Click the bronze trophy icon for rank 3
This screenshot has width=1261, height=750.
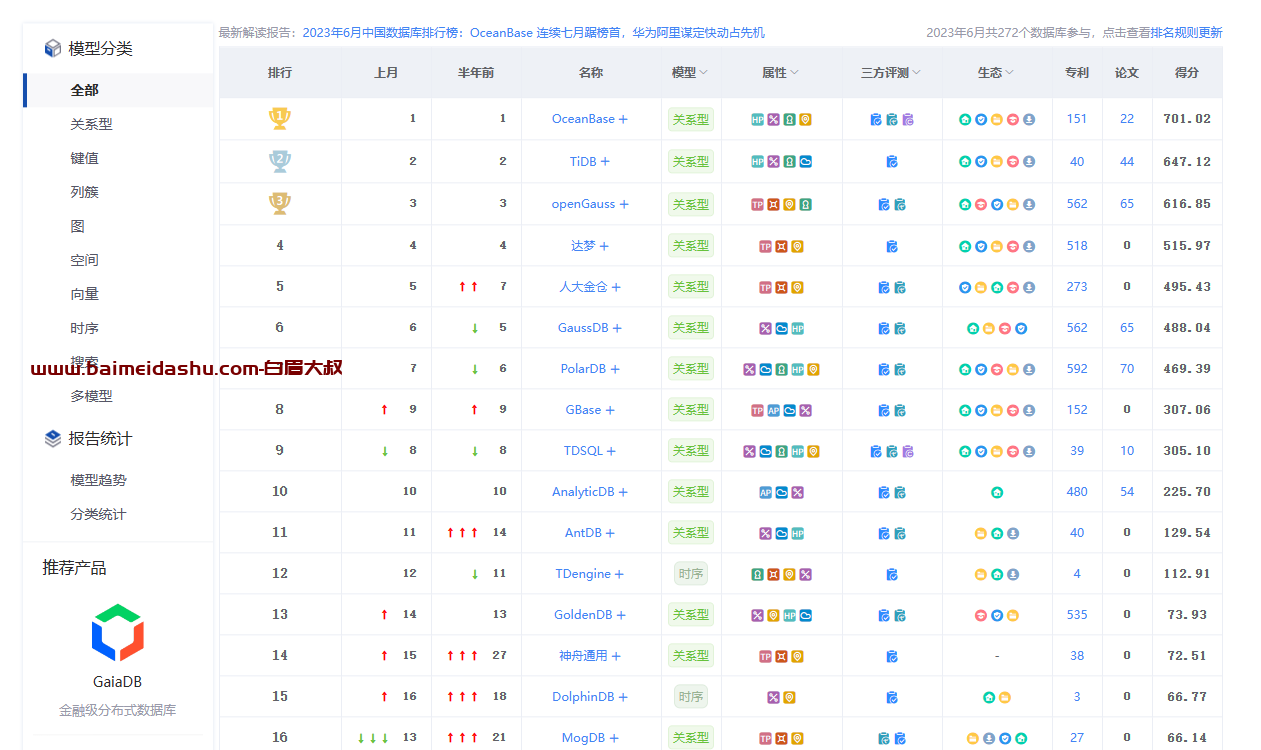[x=280, y=204]
